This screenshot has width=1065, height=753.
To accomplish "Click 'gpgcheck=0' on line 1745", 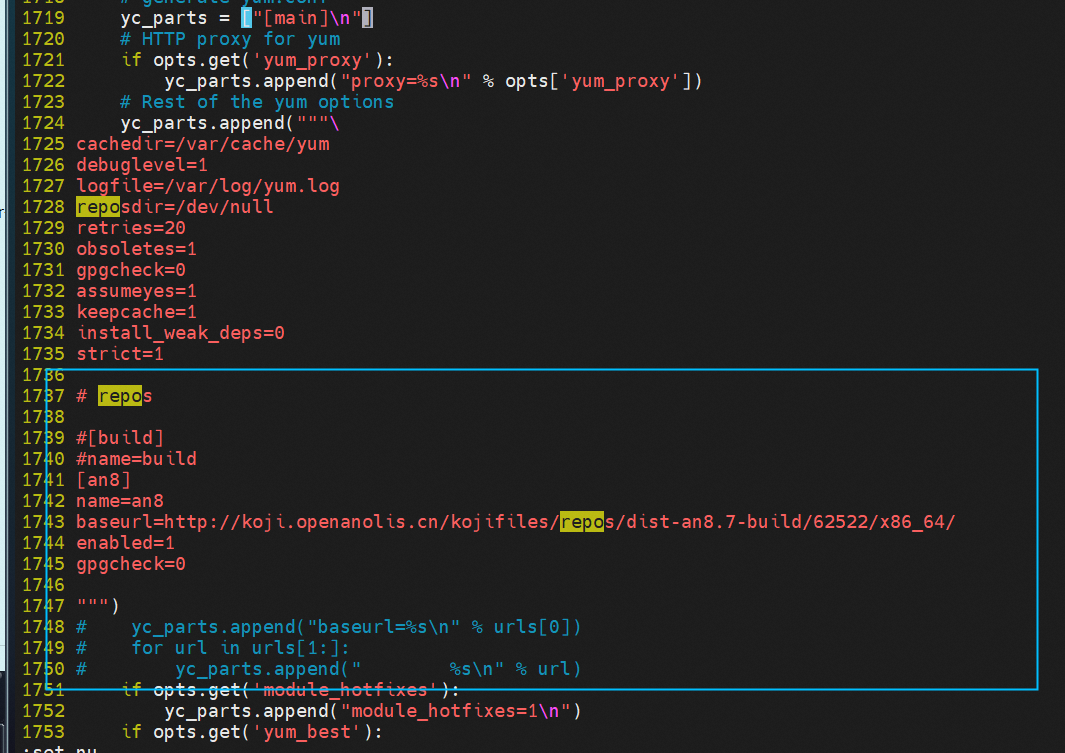I will (x=130, y=564).
